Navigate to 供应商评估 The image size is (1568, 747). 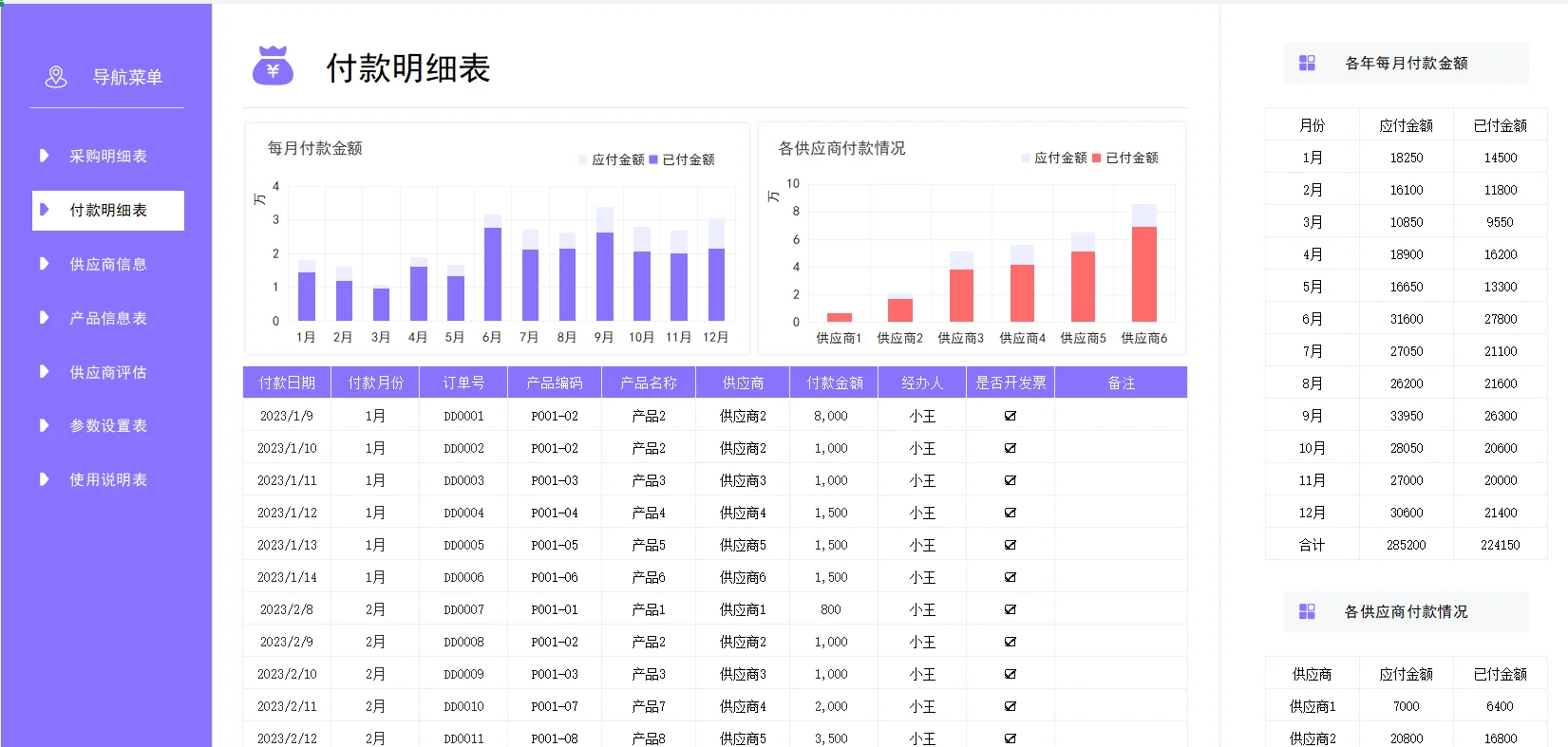[x=108, y=372]
